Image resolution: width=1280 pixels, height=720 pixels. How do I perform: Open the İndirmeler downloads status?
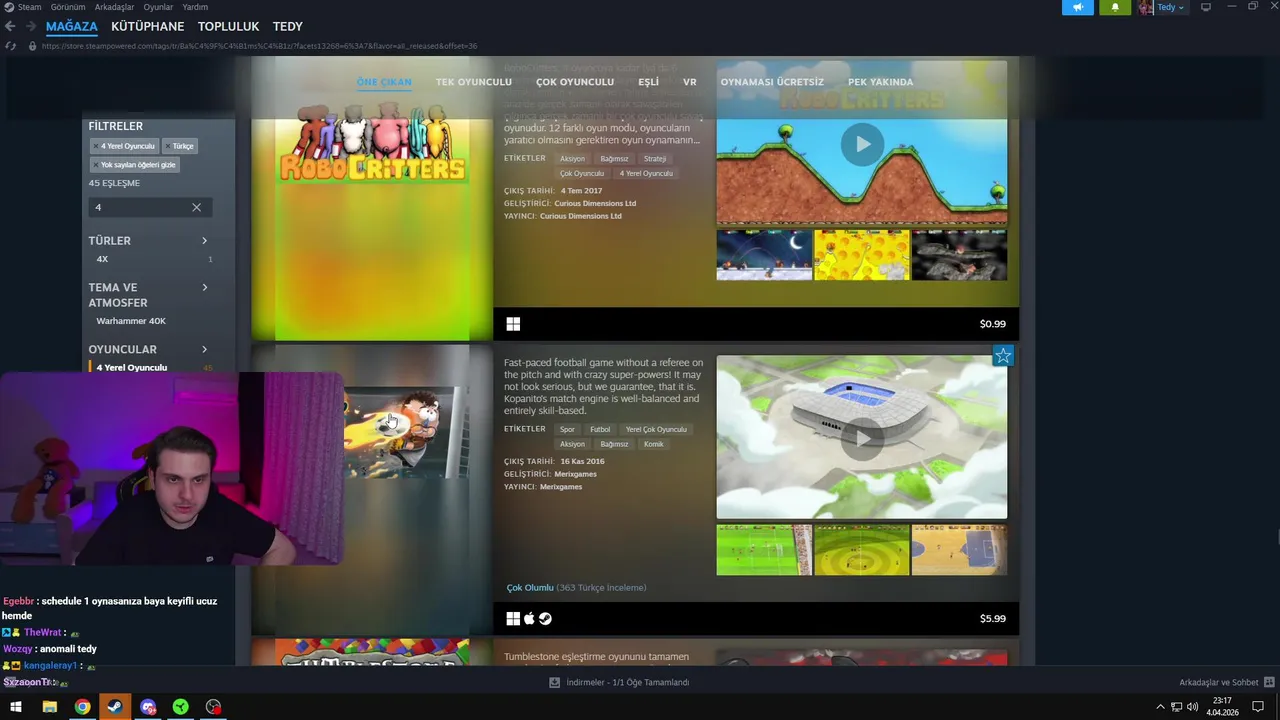click(619, 683)
